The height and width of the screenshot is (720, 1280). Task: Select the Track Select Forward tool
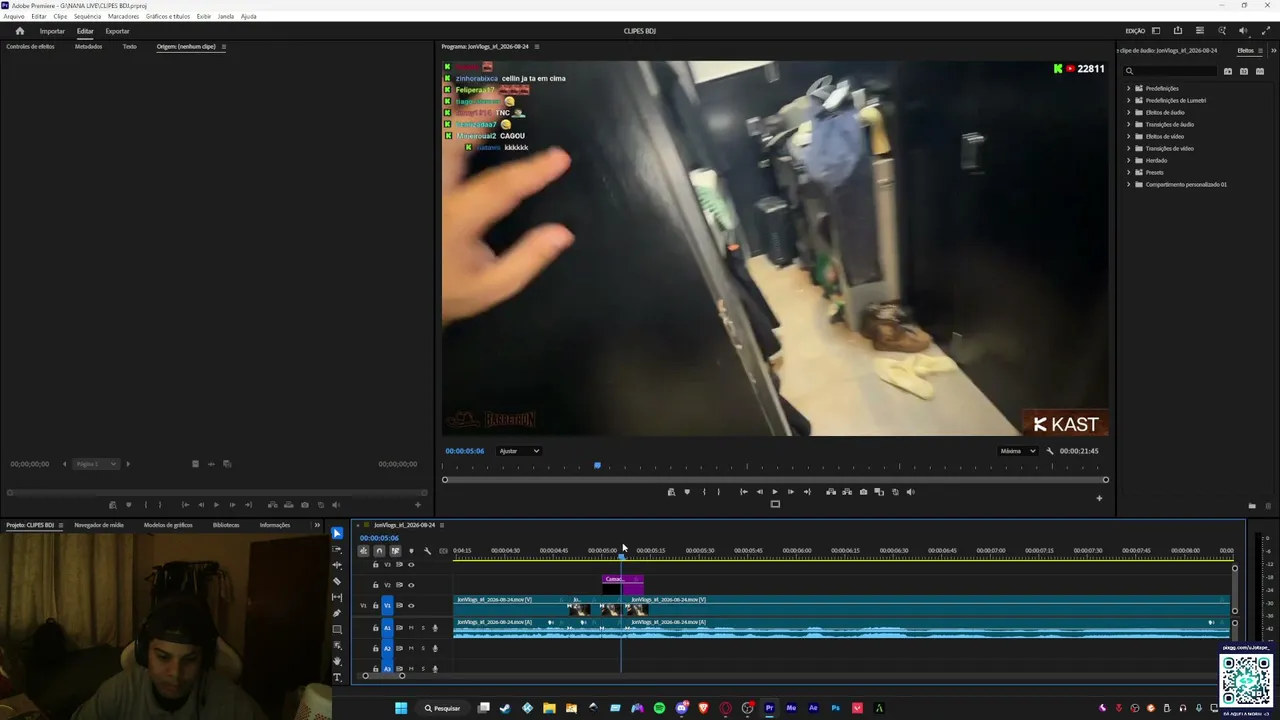337,549
